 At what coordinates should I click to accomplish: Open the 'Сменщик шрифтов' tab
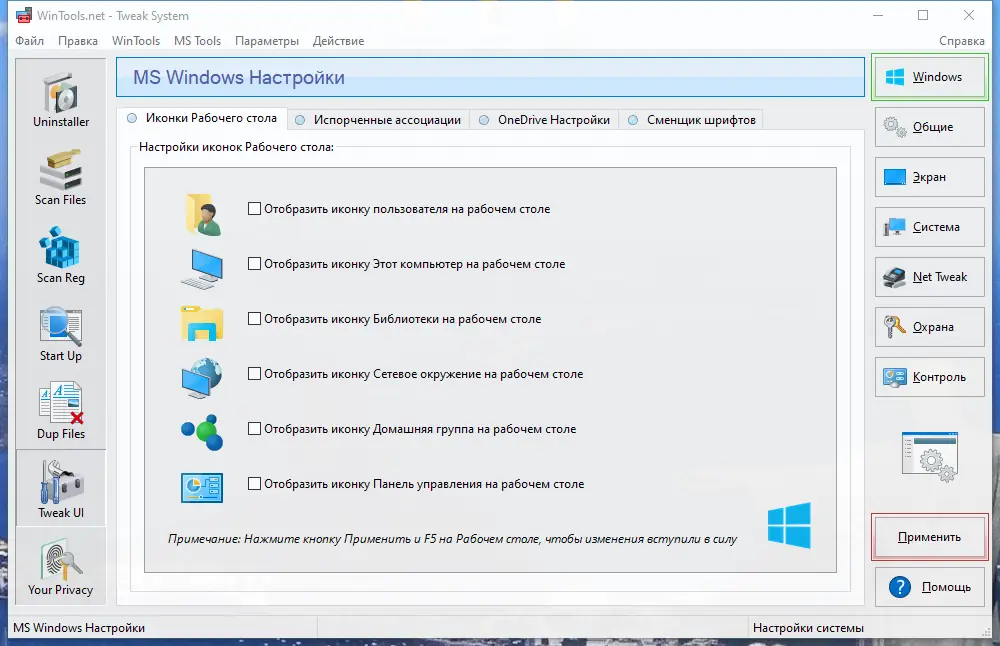691,120
